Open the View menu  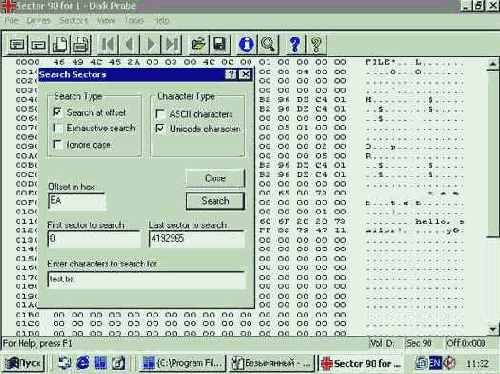coord(106,21)
